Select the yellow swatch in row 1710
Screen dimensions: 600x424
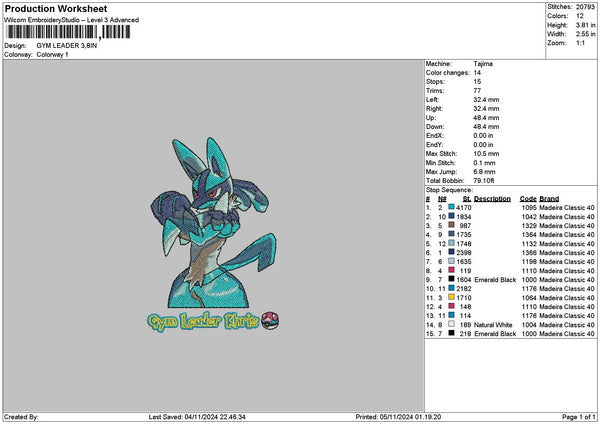click(x=452, y=297)
